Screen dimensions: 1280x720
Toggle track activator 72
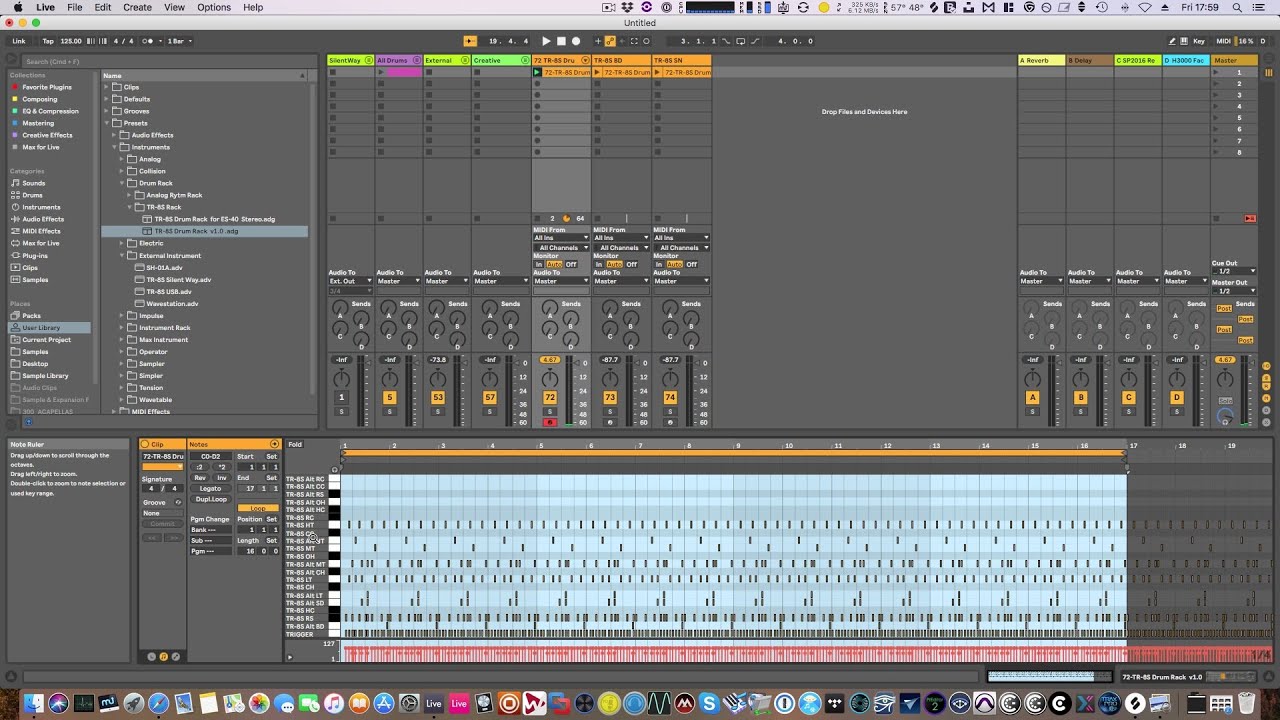click(550, 397)
